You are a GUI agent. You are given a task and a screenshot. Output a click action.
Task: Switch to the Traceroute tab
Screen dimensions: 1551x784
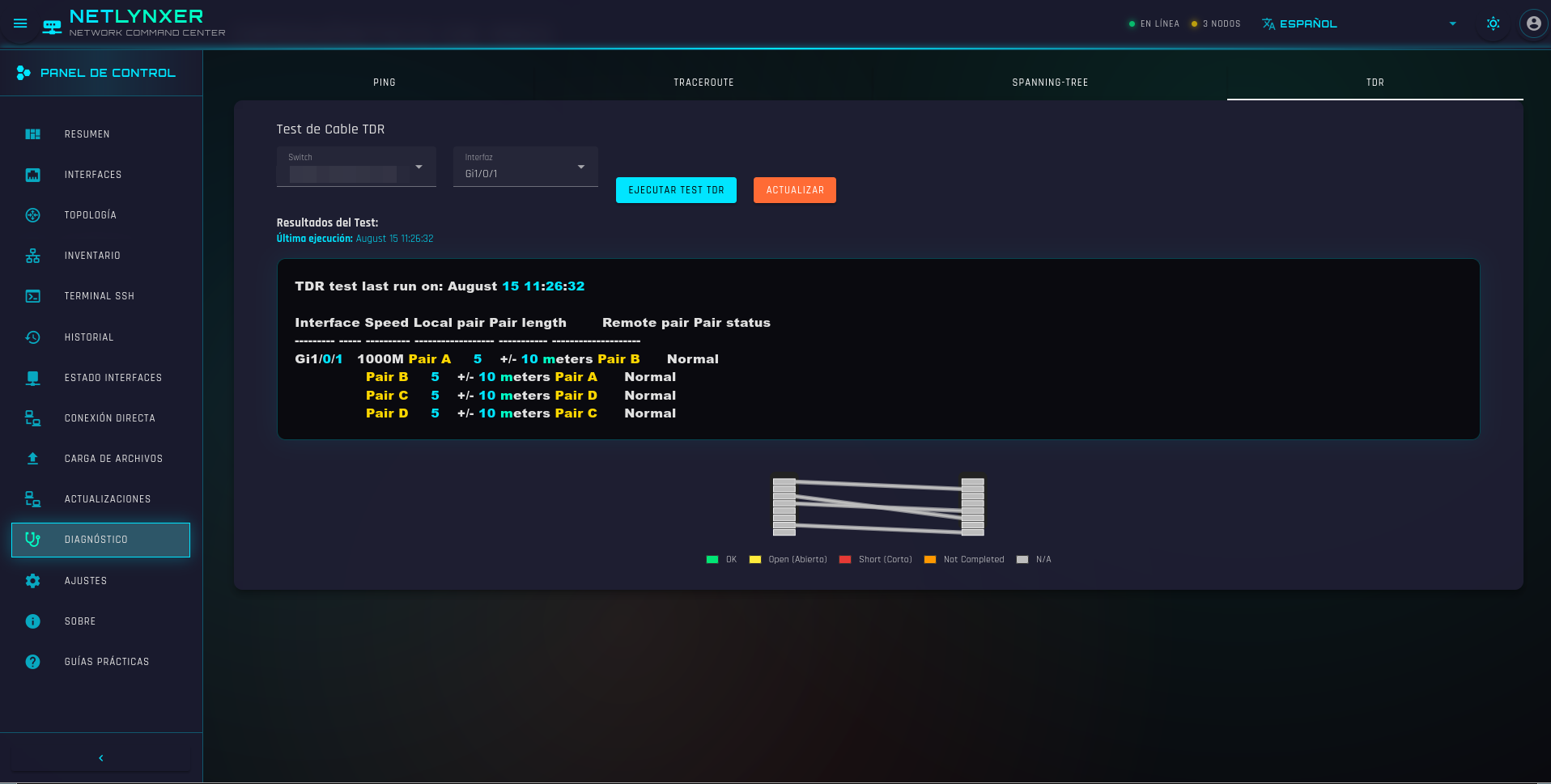coord(703,83)
